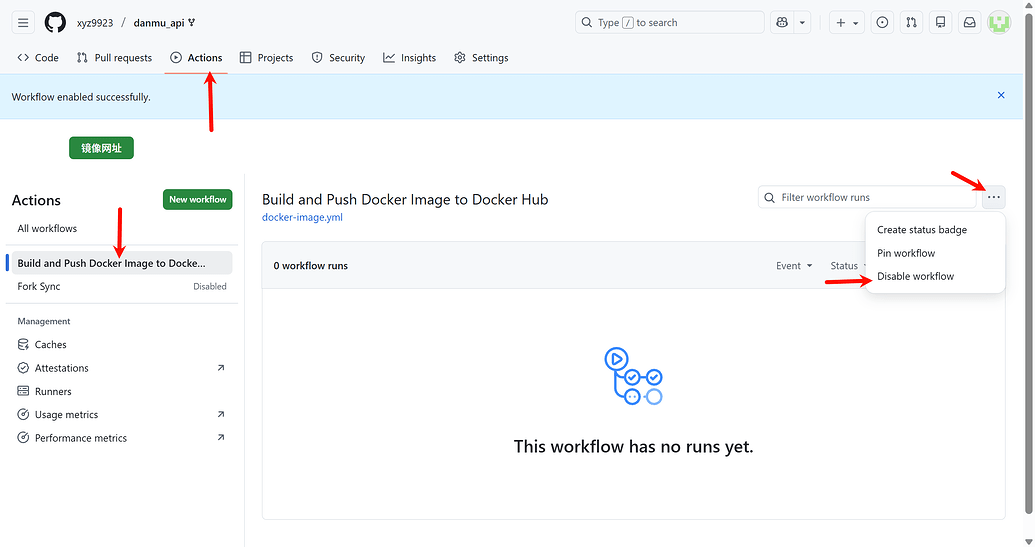1035x547 pixels.
Task: Click the Attestations external link arrow
Action: coord(220,368)
